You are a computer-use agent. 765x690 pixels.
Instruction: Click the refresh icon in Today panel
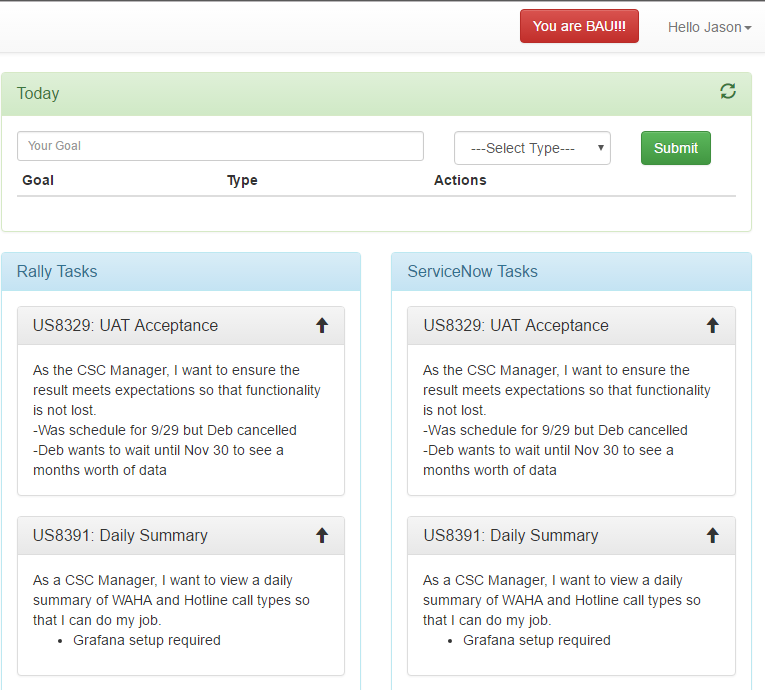728,92
